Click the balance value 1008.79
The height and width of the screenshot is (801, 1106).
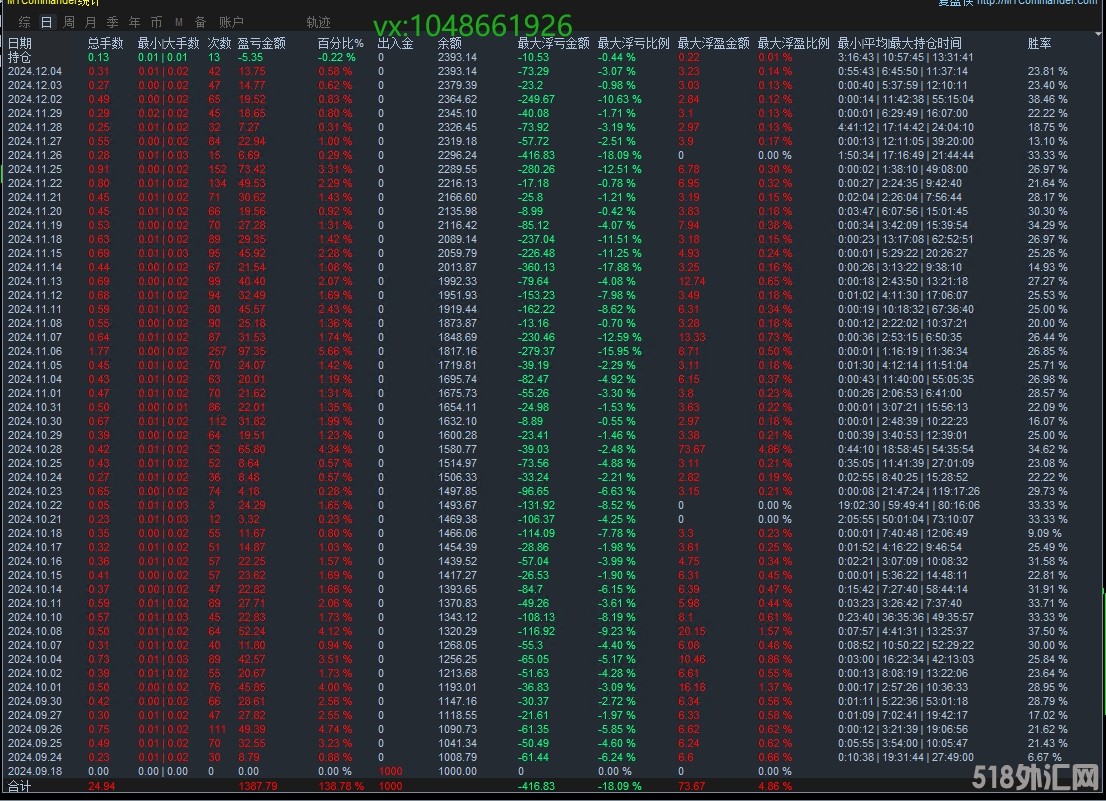457,757
